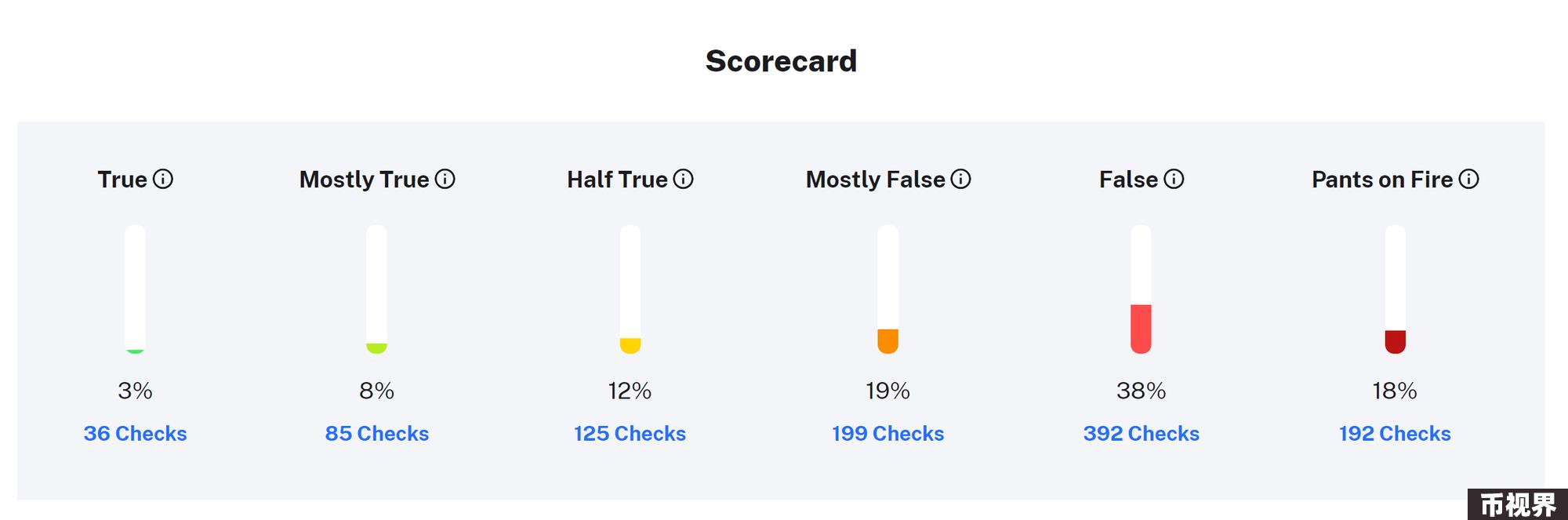The image size is (1568, 520).
Task: Click the info icon beside False
Action: pyautogui.click(x=1174, y=180)
